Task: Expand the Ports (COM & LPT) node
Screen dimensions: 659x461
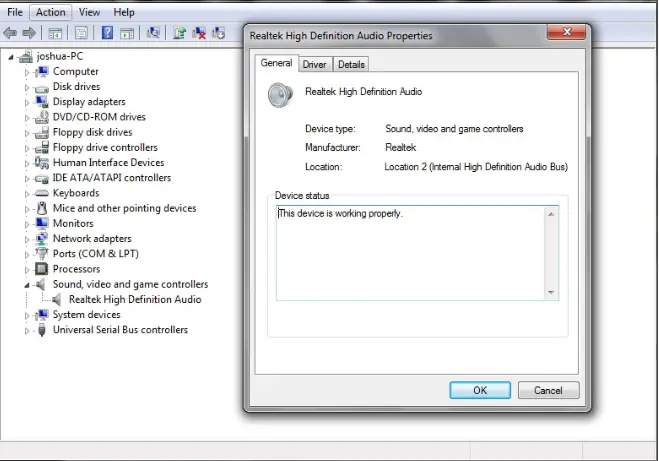Action: coord(27,255)
